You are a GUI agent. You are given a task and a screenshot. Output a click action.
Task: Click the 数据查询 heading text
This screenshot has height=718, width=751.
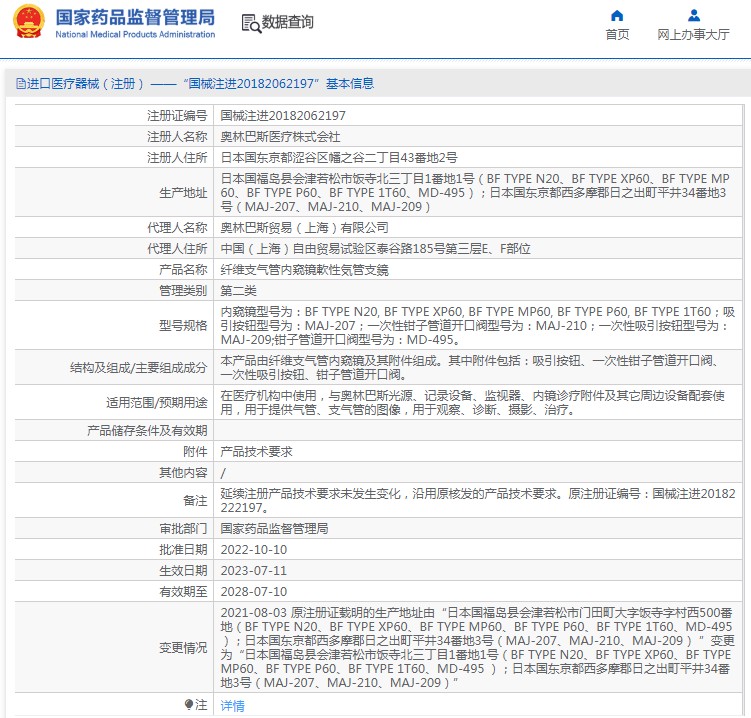click(287, 22)
